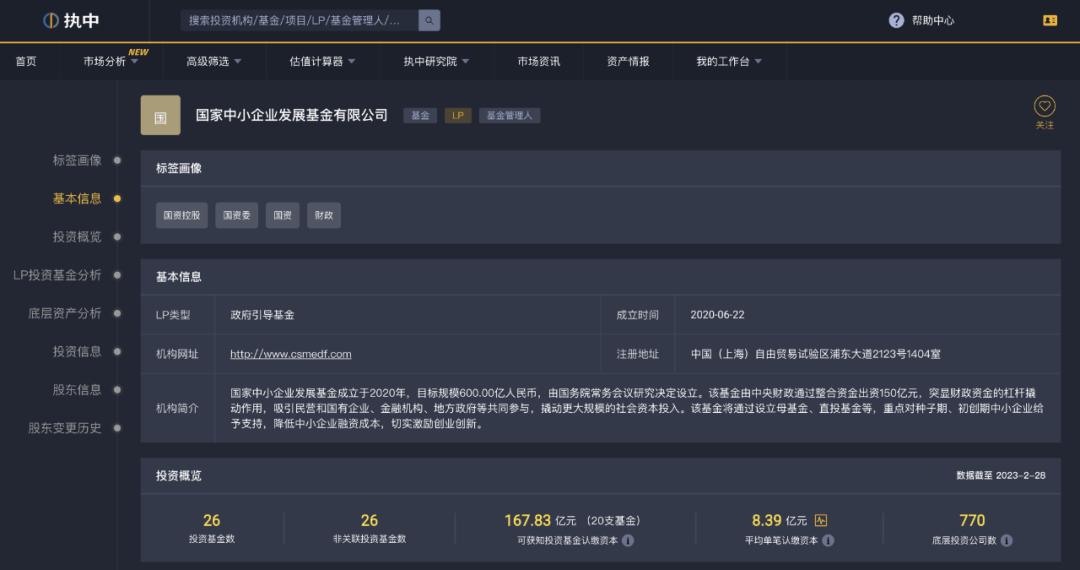The image size is (1080, 570).
Task: Select 基本信息 in the sidebar
Action: point(77,198)
